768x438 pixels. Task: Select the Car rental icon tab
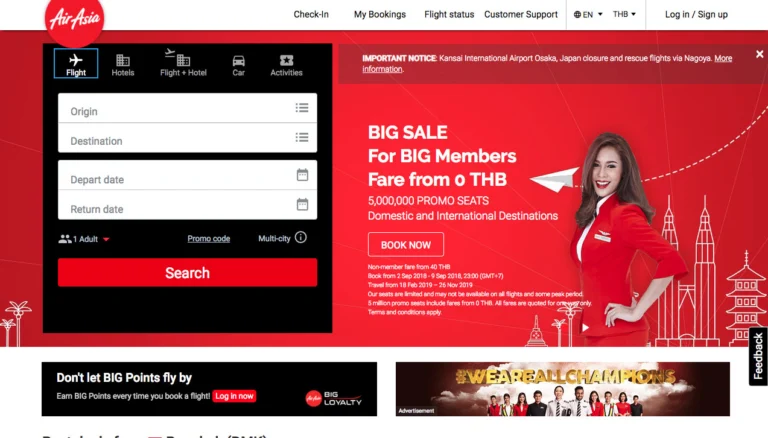coord(239,65)
